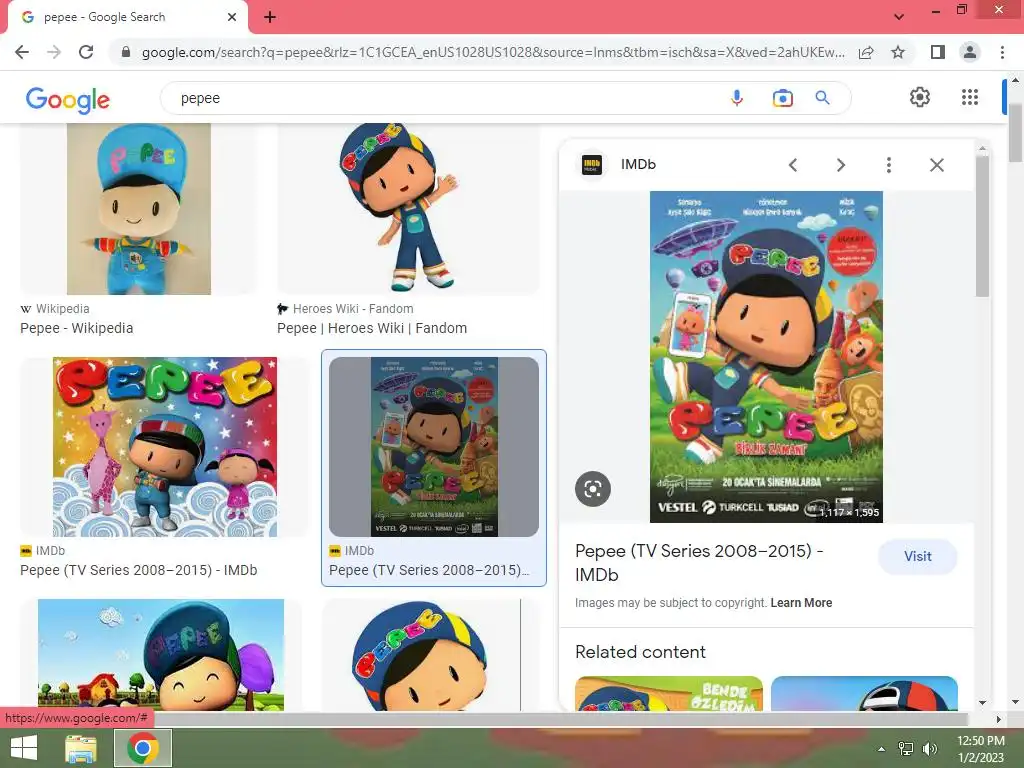Click the Wikipedia source label
The height and width of the screenshot is (768, 1024).
pyautogui.click(x=63, y=309)
